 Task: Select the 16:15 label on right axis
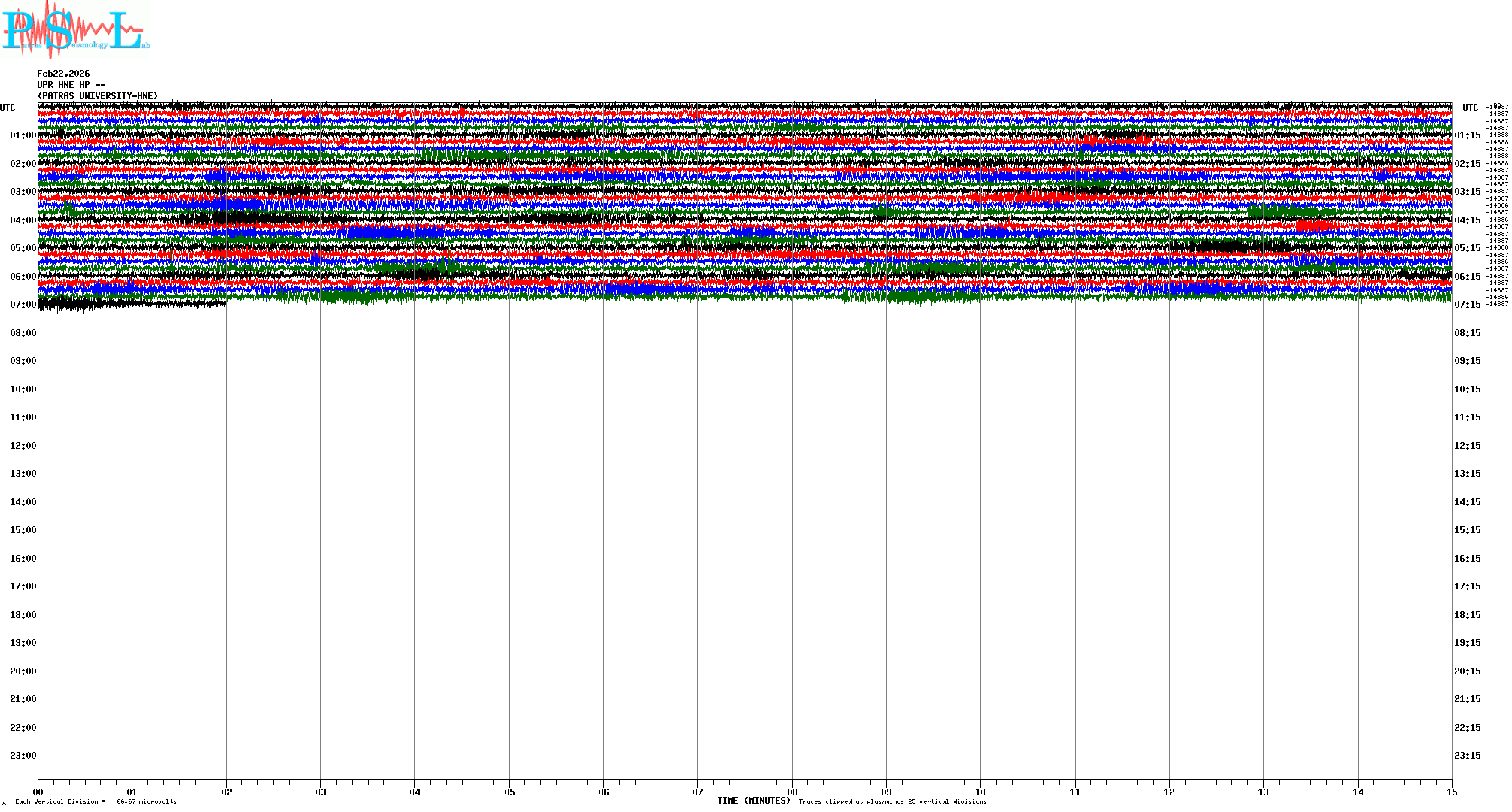1467,559
